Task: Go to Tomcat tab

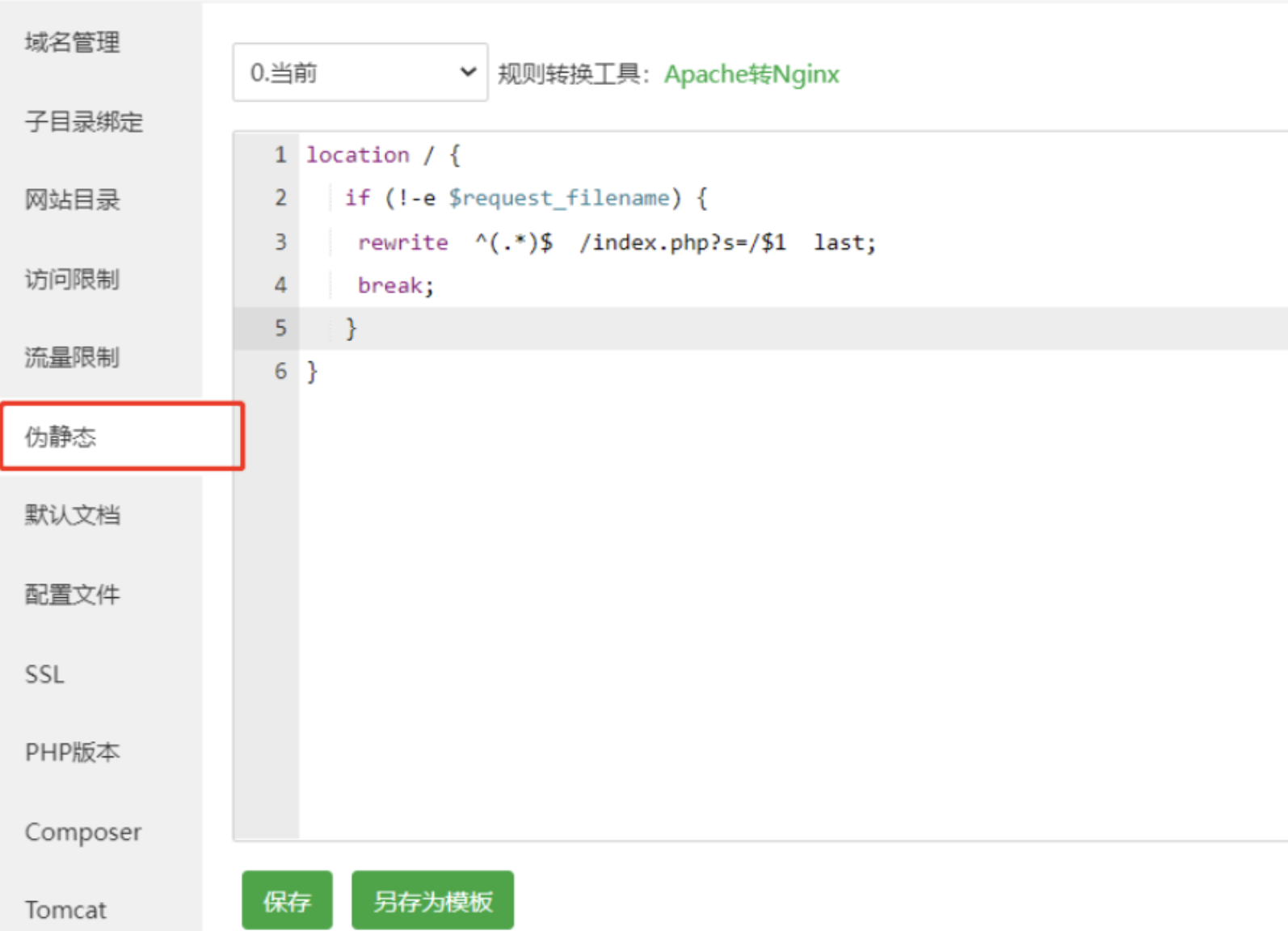Action: [x=65, y=910]
